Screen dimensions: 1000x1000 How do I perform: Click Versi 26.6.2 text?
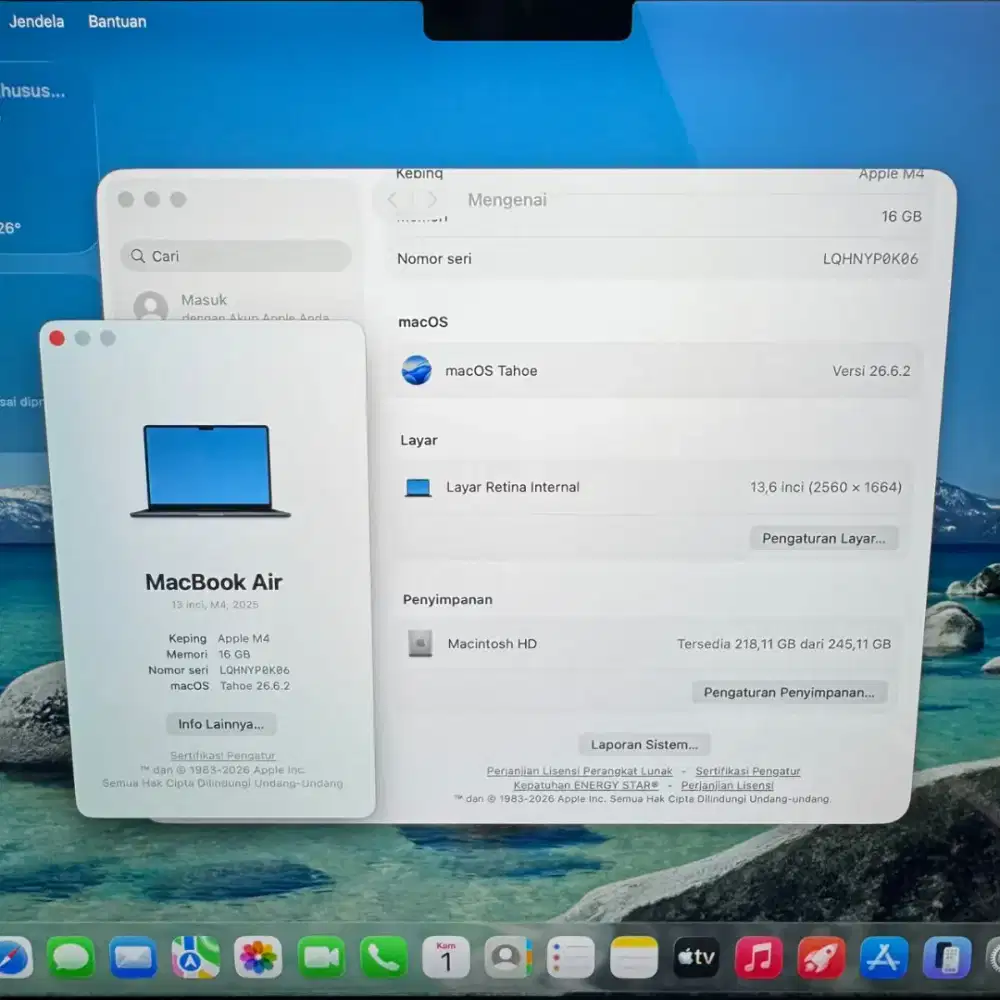[x=871, y=371]
